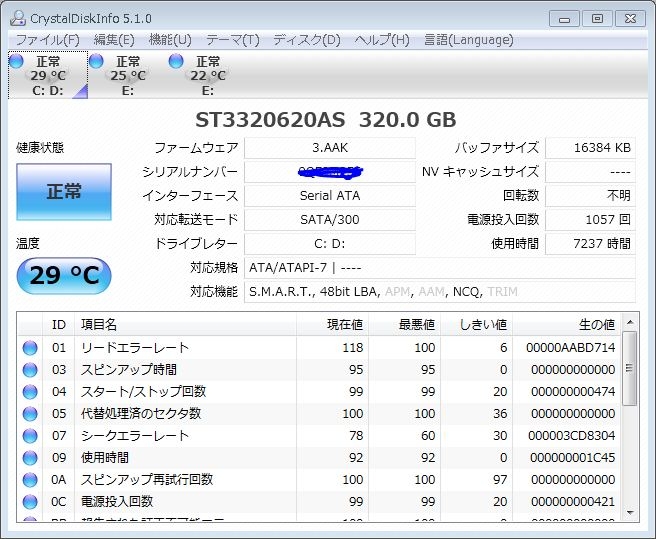Screen dimensions: 656x539
Task: Open the ディスク(D) menu
Action: [306, 40]
